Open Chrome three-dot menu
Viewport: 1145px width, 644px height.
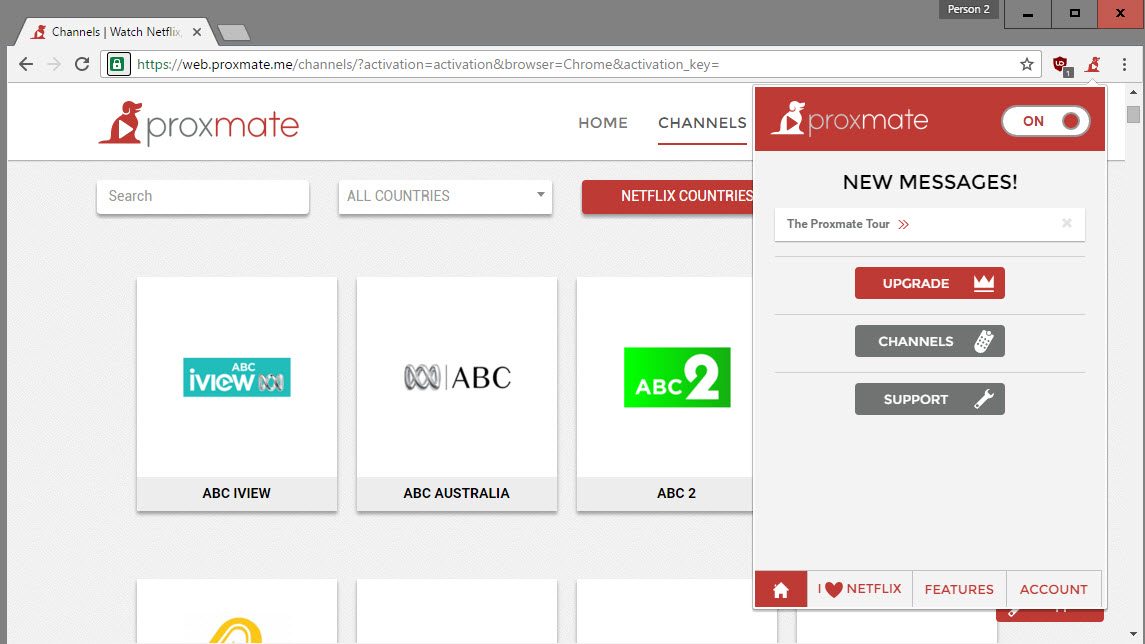coord(1125,64)
